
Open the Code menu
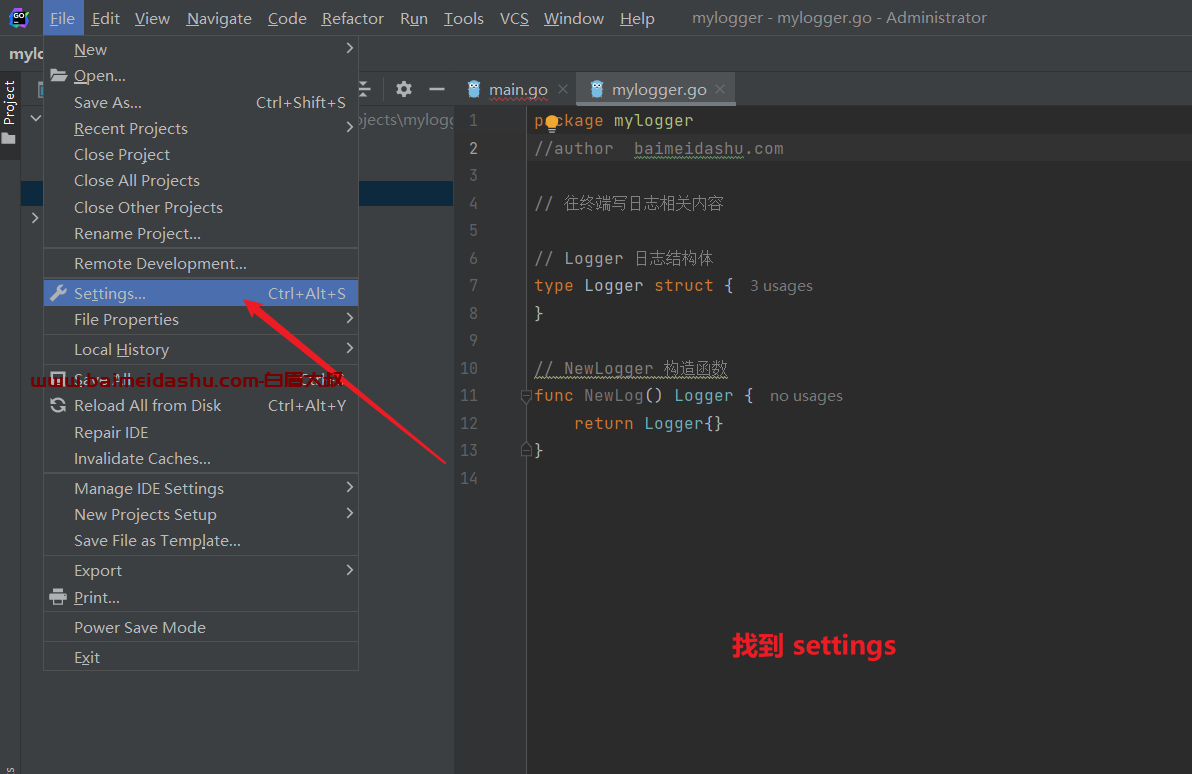287,18
